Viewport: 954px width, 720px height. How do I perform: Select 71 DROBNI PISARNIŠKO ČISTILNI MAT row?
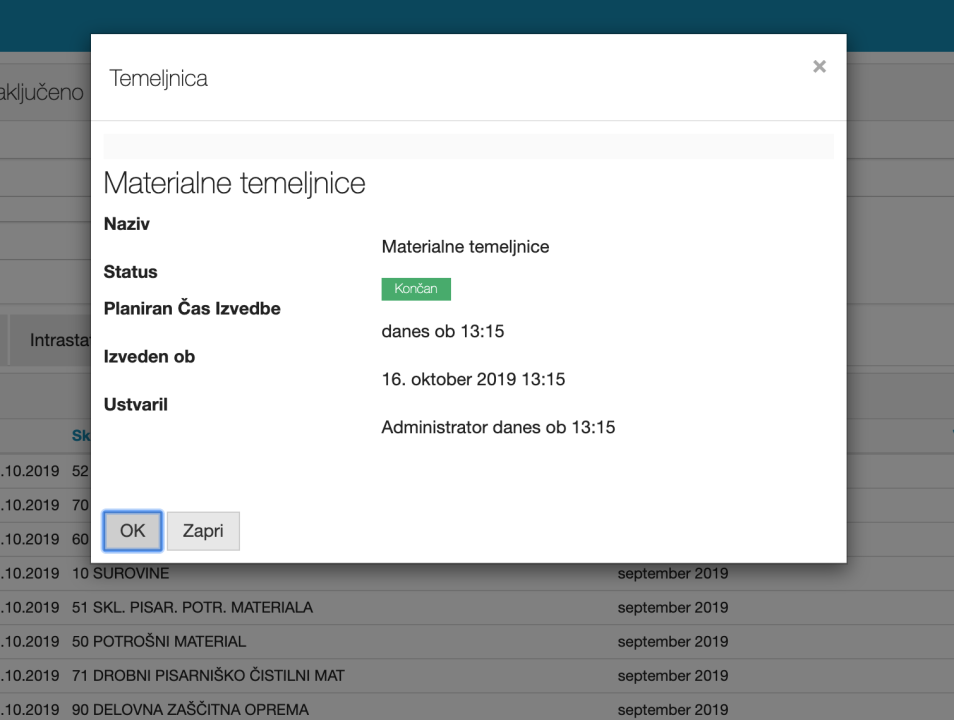[x=208, y=676]
